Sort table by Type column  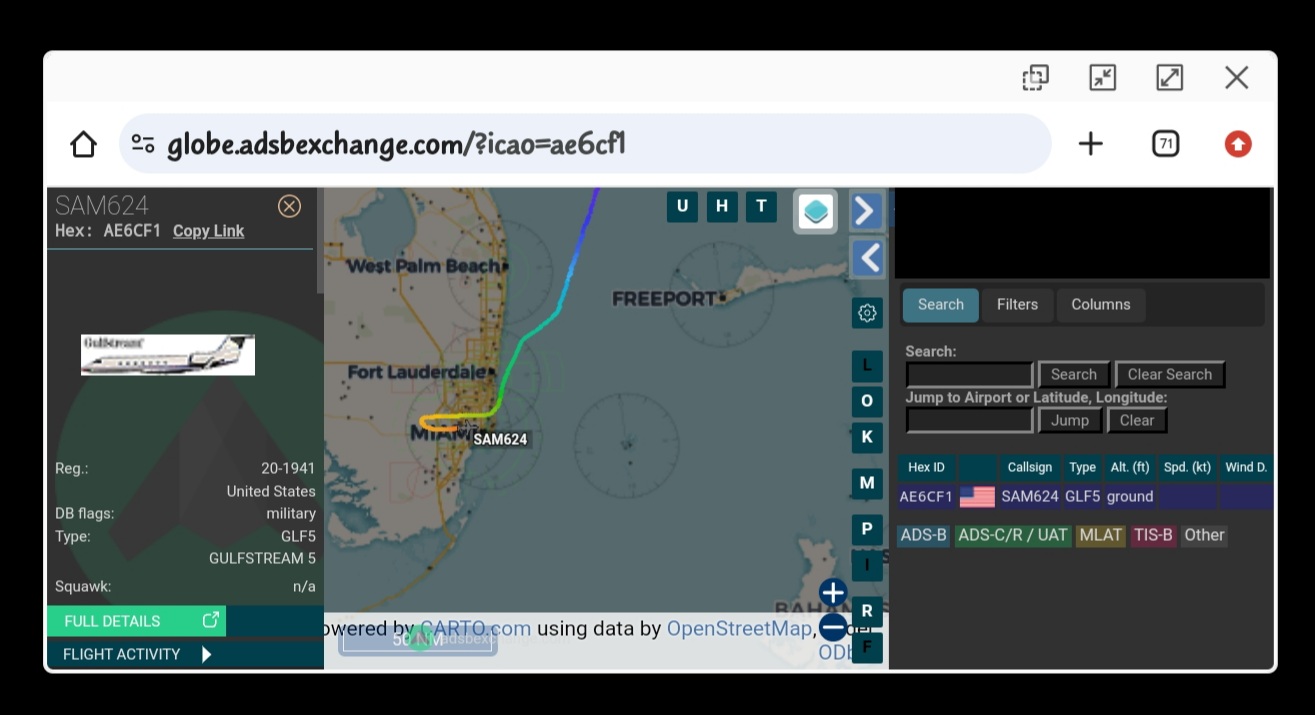[x=1082, y=467]
